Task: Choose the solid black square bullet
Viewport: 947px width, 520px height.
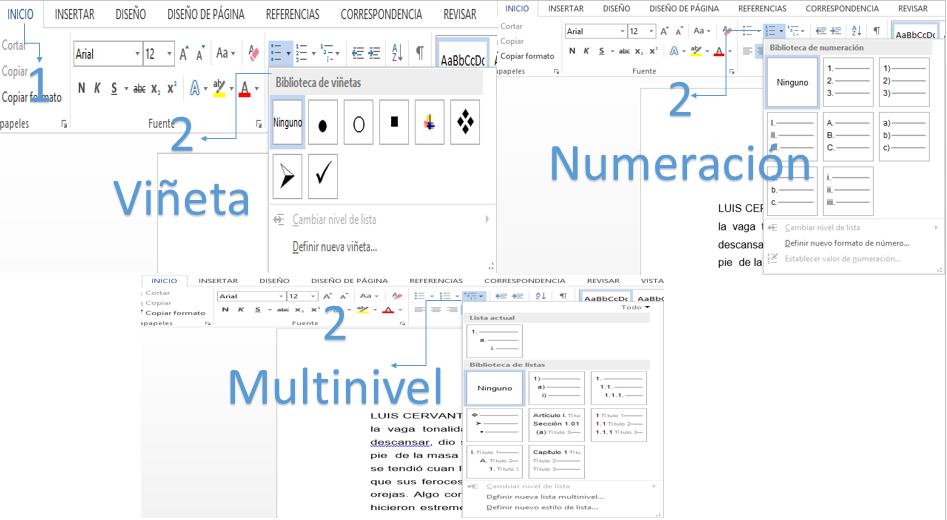Action: coord(394,123)
